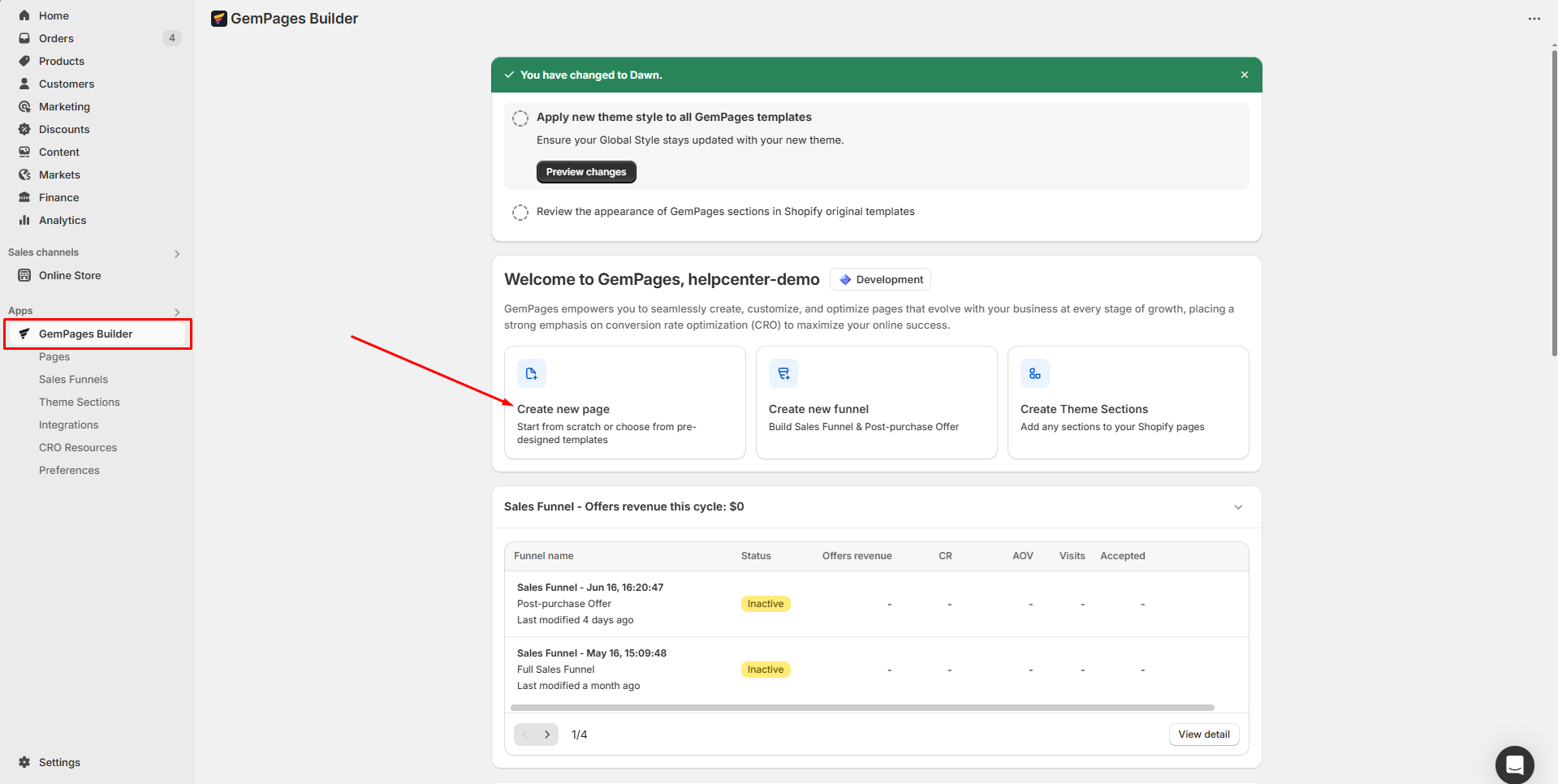Dismiss the 'changed to Dawn' banner
The image size is (1558, 784).
point(1244,75)
